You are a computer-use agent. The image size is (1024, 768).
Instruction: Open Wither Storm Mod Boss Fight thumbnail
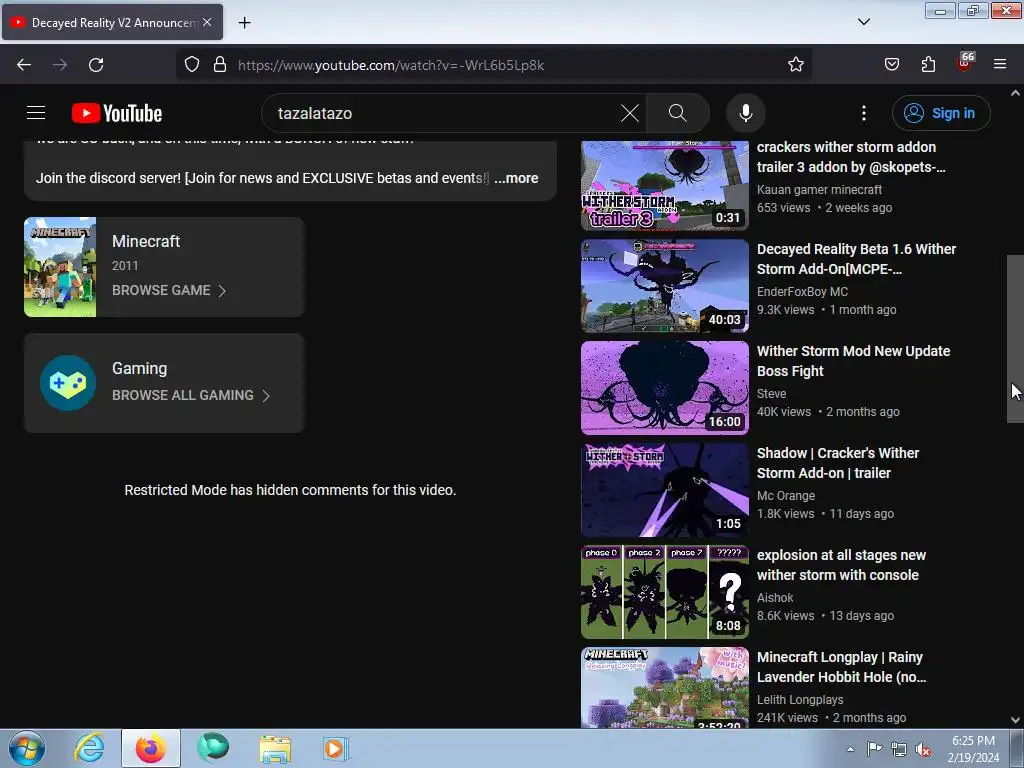point(664,388)
